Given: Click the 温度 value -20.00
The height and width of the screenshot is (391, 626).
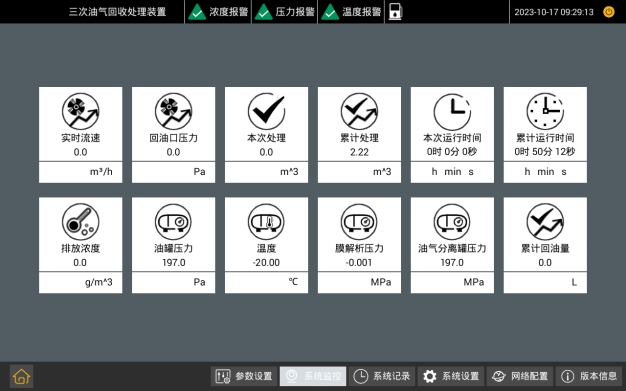Looking at the screenshot, I should [266, 262].
